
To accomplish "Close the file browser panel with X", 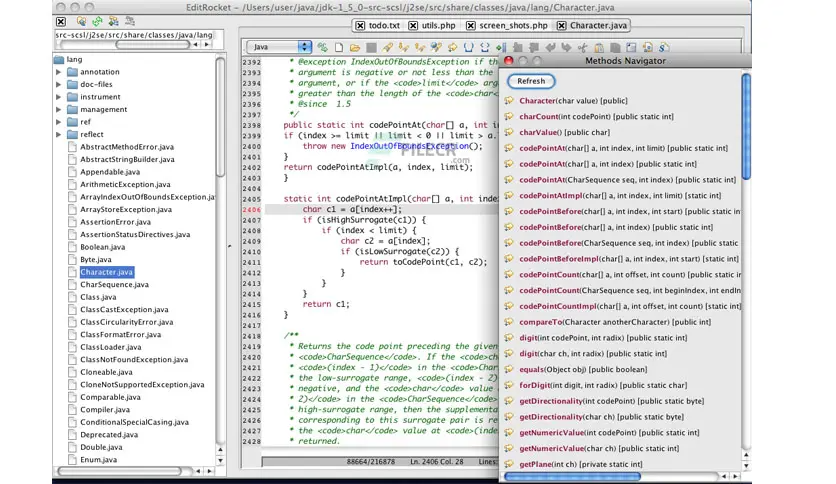I will [x=60, y=21].
